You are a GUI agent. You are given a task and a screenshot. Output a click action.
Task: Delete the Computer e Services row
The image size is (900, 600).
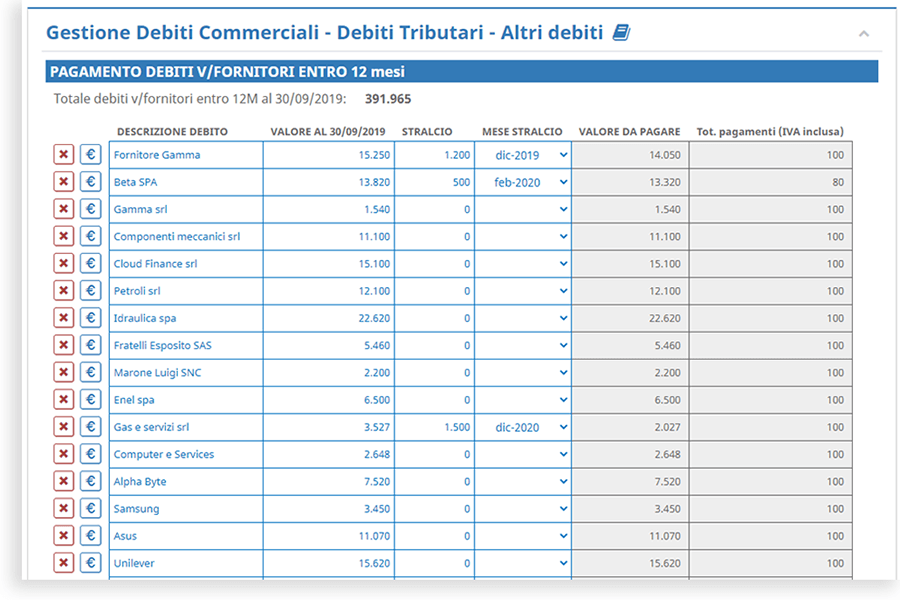click(64, 454)
